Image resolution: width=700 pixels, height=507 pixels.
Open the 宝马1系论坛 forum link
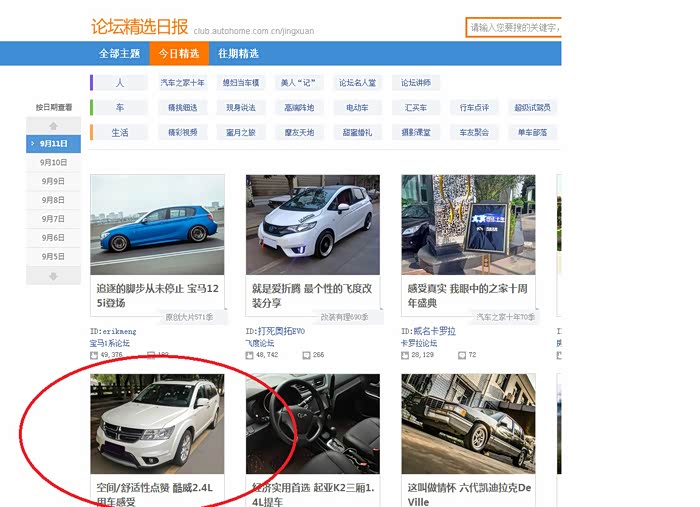(x=109, y=343)
